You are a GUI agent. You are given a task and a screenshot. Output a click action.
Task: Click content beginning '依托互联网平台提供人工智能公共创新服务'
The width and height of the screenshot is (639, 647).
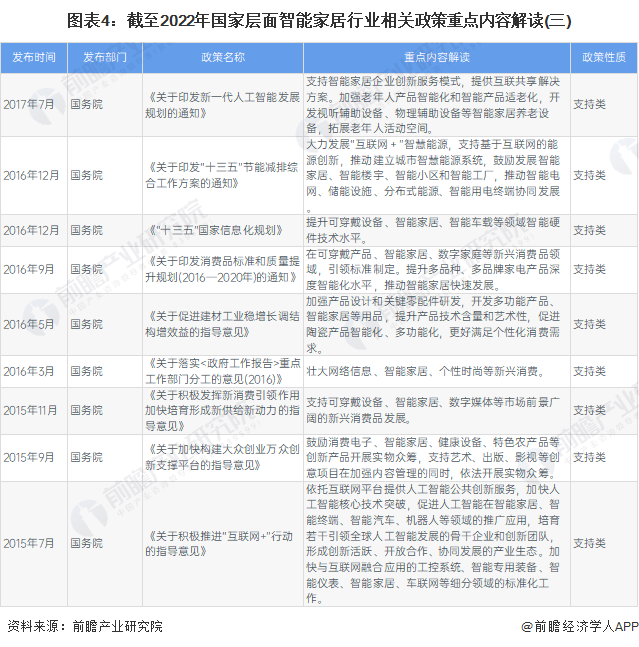pyautogui.click(x=433, y=543)
